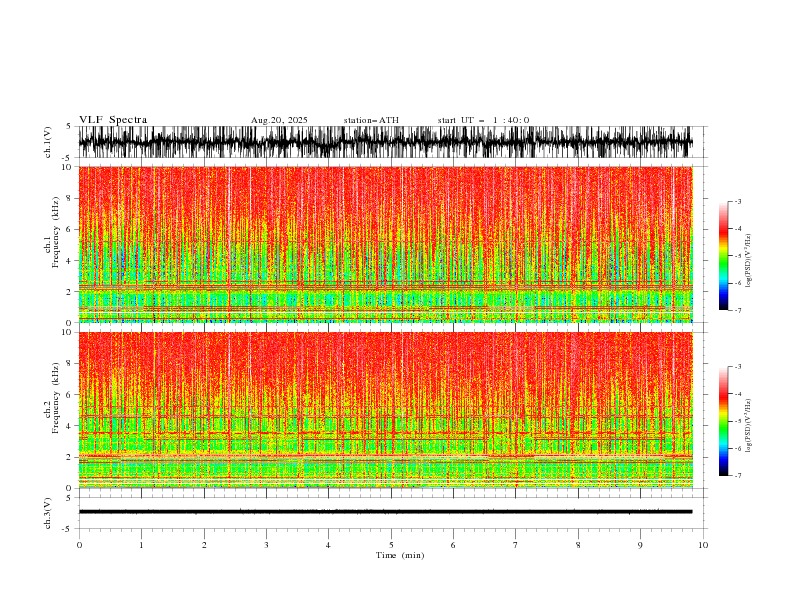The width and height of the screenshot is (792, 612).
Task: Click the "start UT = 1:40:0" text
Action: pyautogui.click(x=483, y=120)
